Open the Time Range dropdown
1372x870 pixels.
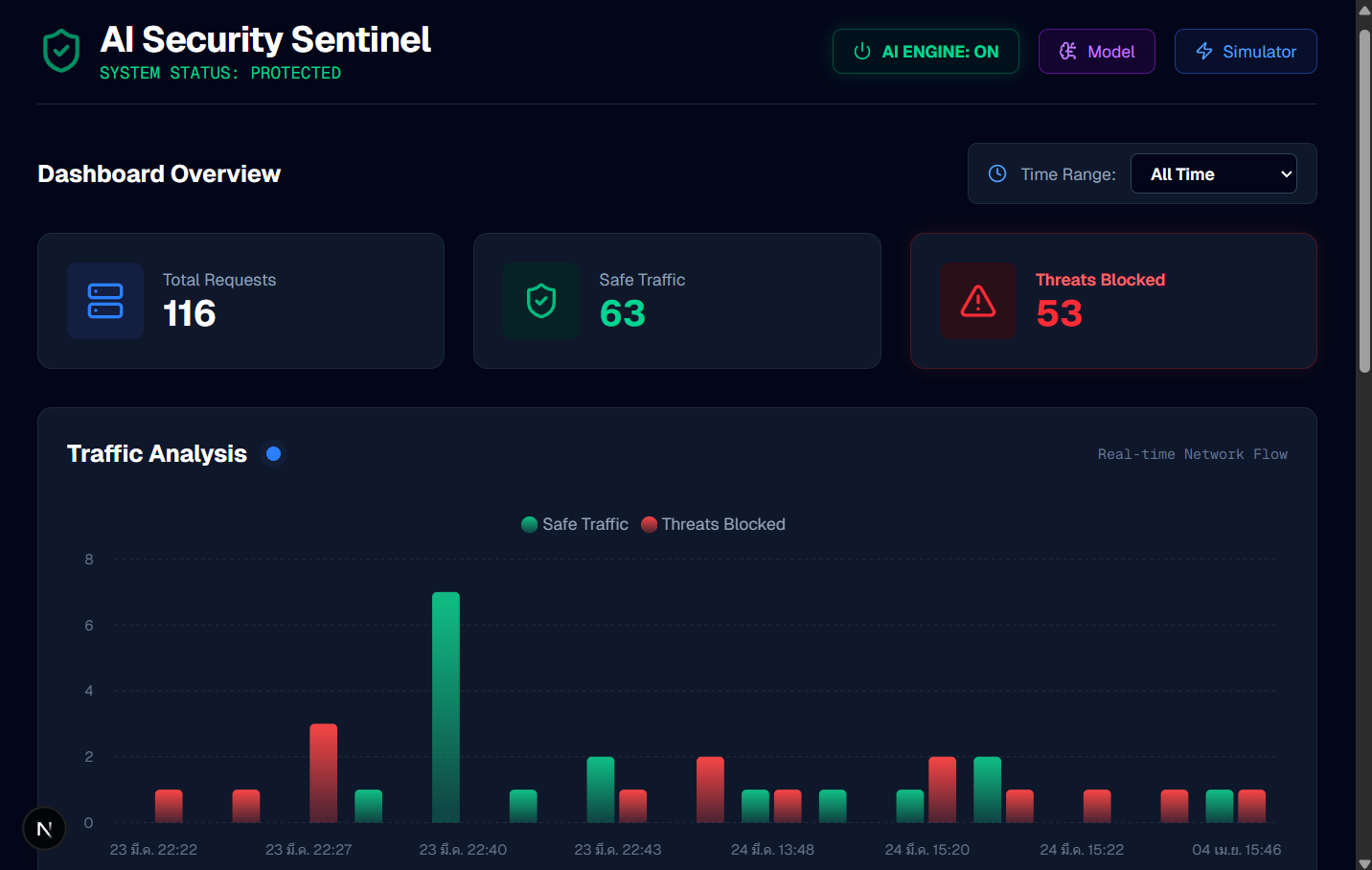pos(1214,173)
